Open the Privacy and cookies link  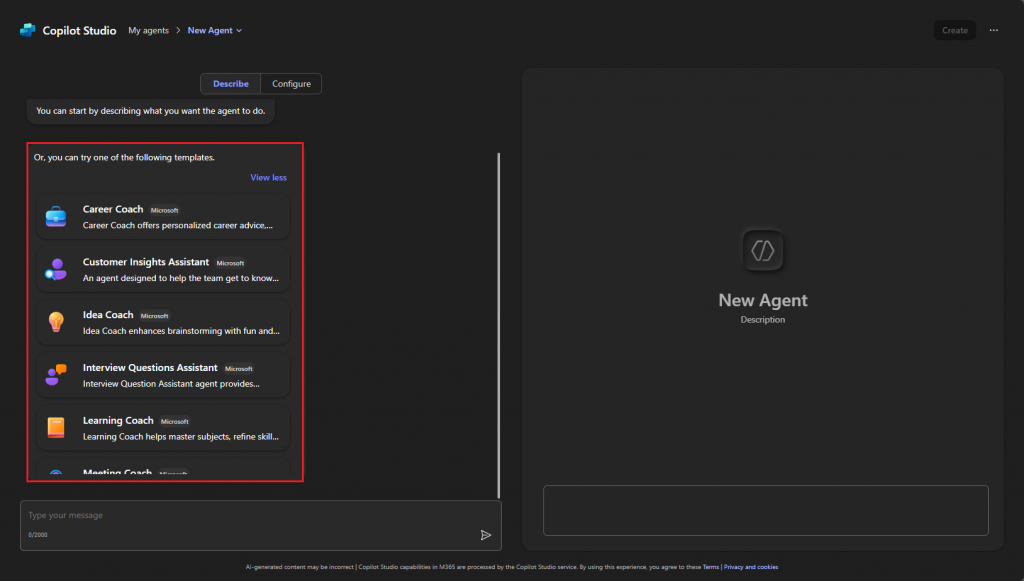(751, 567)
